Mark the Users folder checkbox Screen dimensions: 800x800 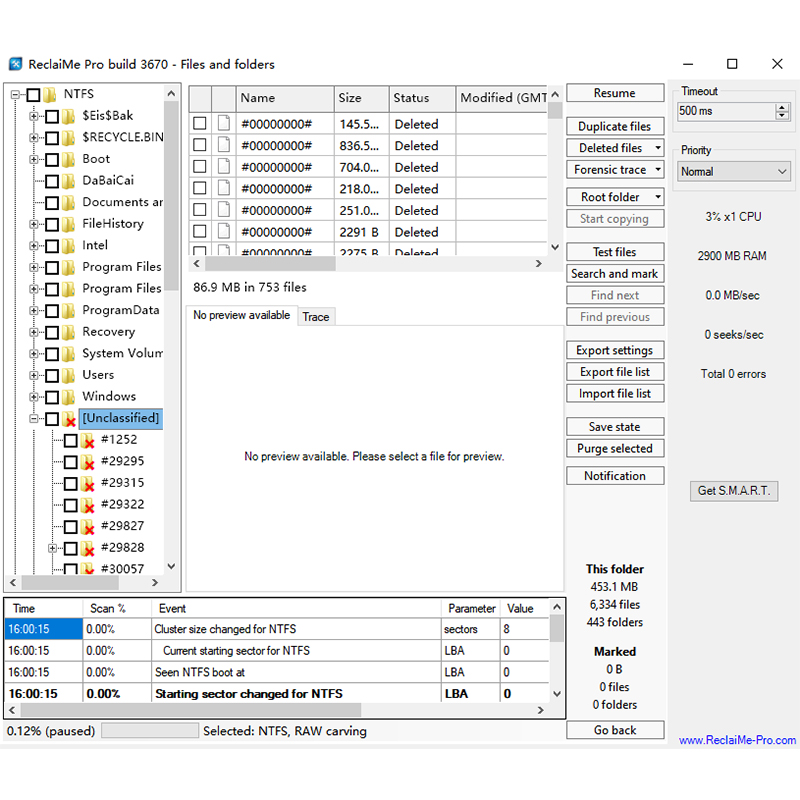52,376
